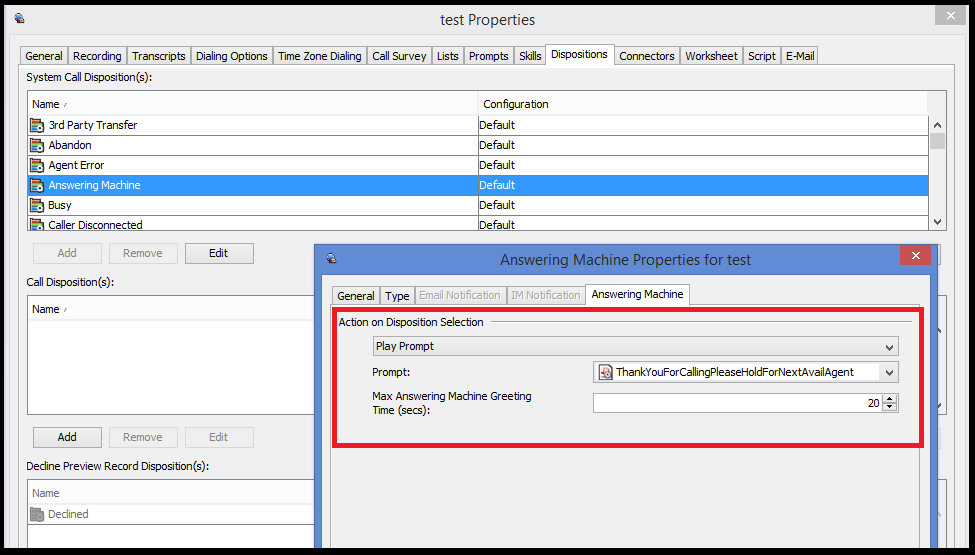Select the Dispositions tab
This screenshot has height=555, width=975.
click(579, 54)
